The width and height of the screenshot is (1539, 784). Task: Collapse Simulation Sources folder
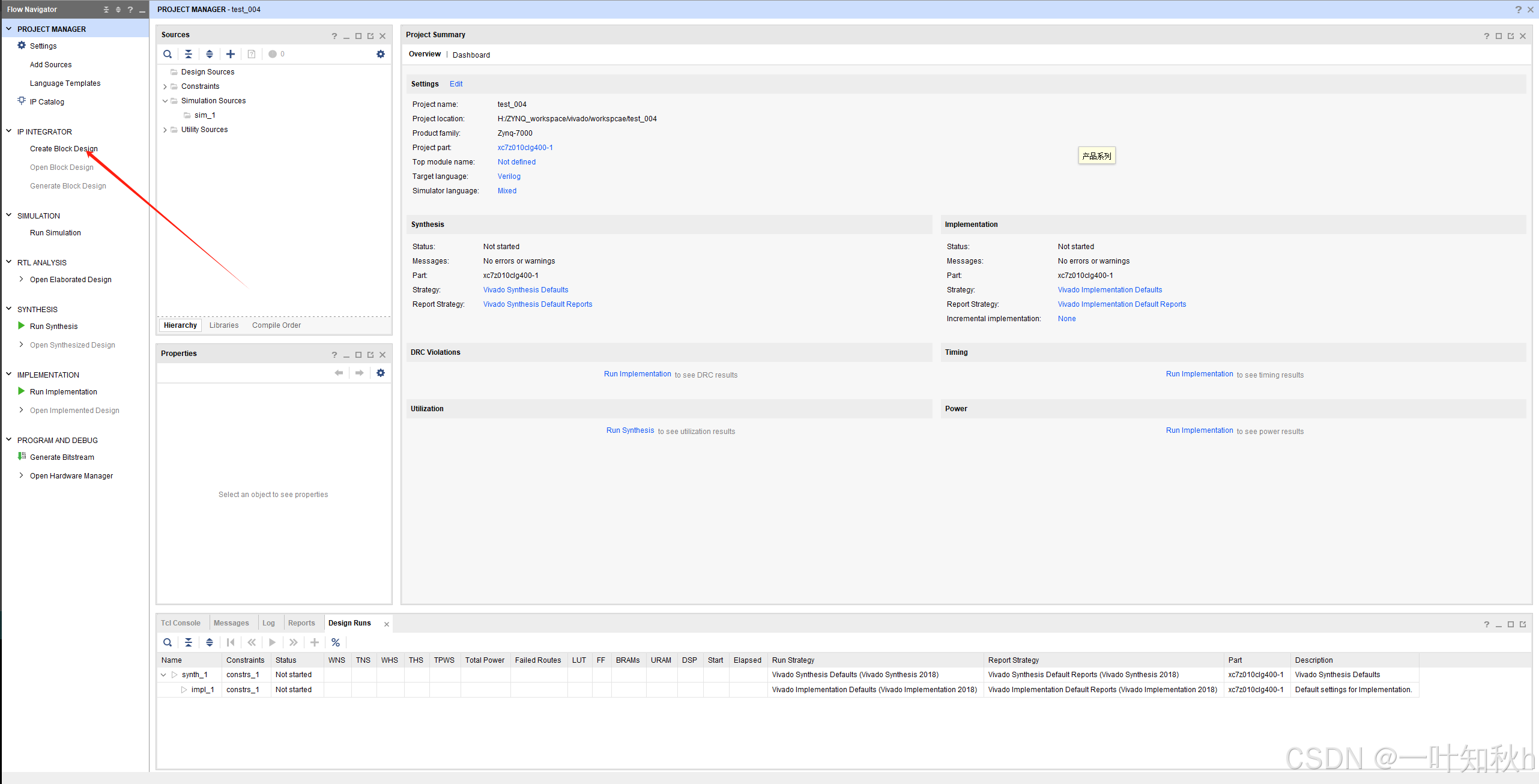pos(165,101)
